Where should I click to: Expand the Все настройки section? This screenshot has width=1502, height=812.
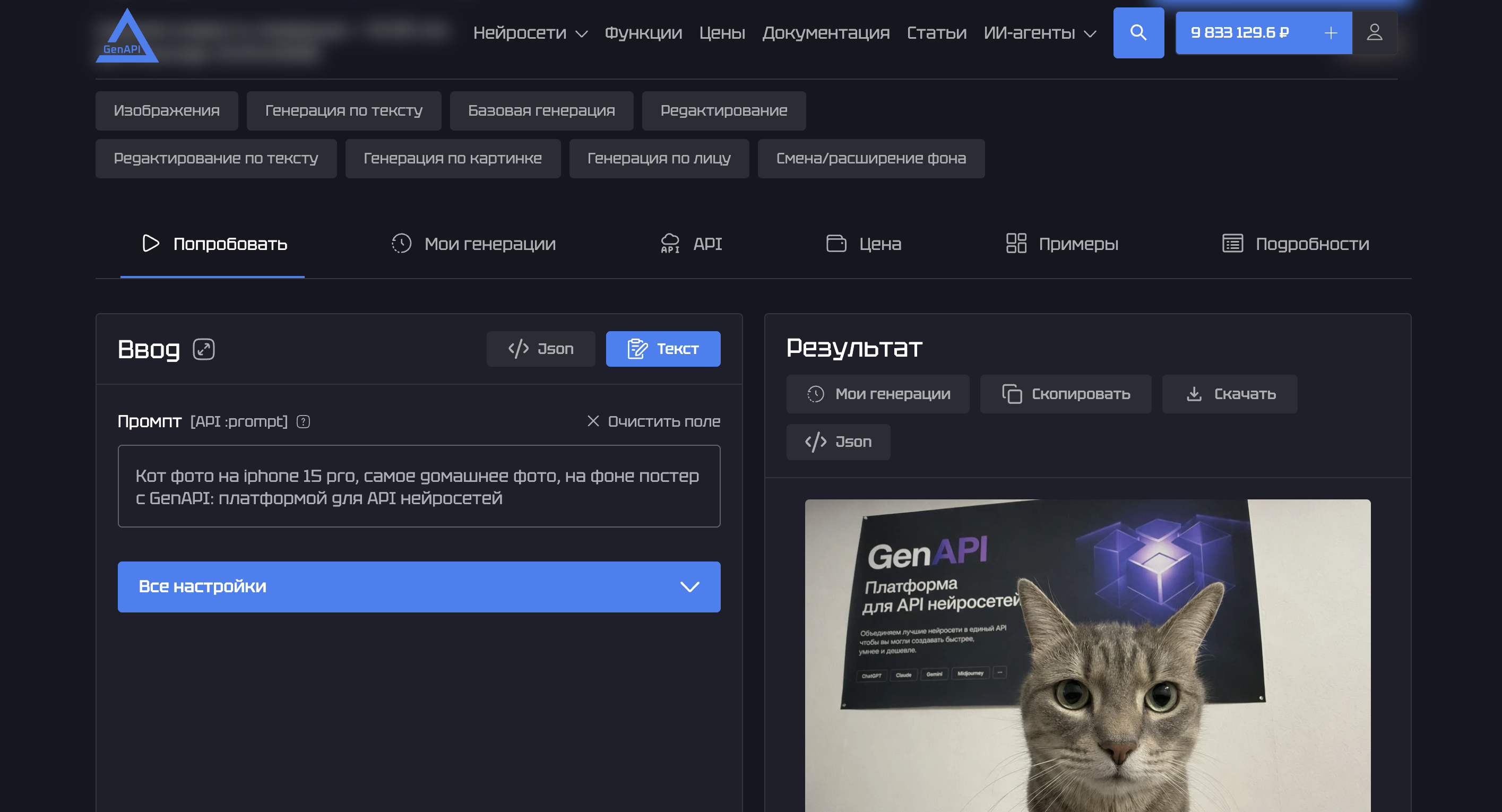[x=419, y=586]
